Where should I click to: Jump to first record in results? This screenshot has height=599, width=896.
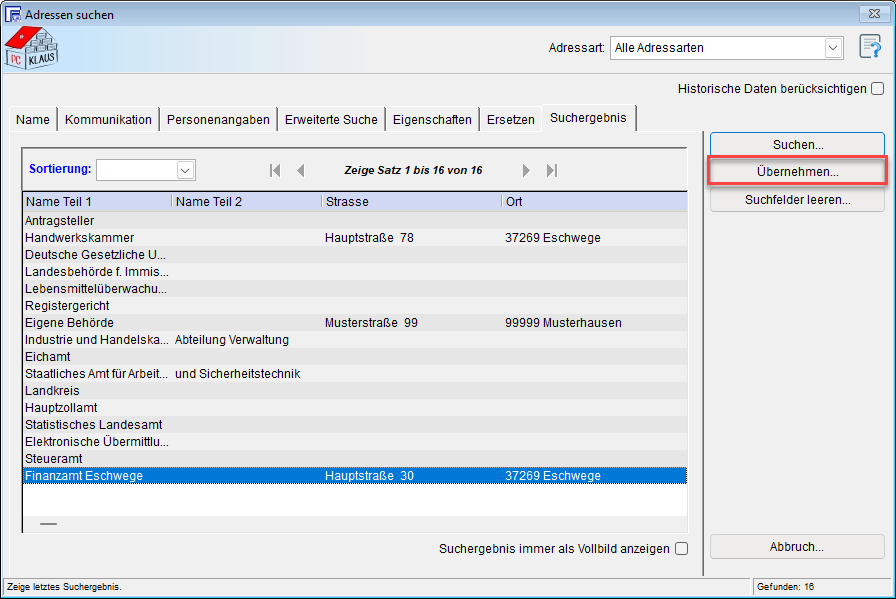coord(275,171)
